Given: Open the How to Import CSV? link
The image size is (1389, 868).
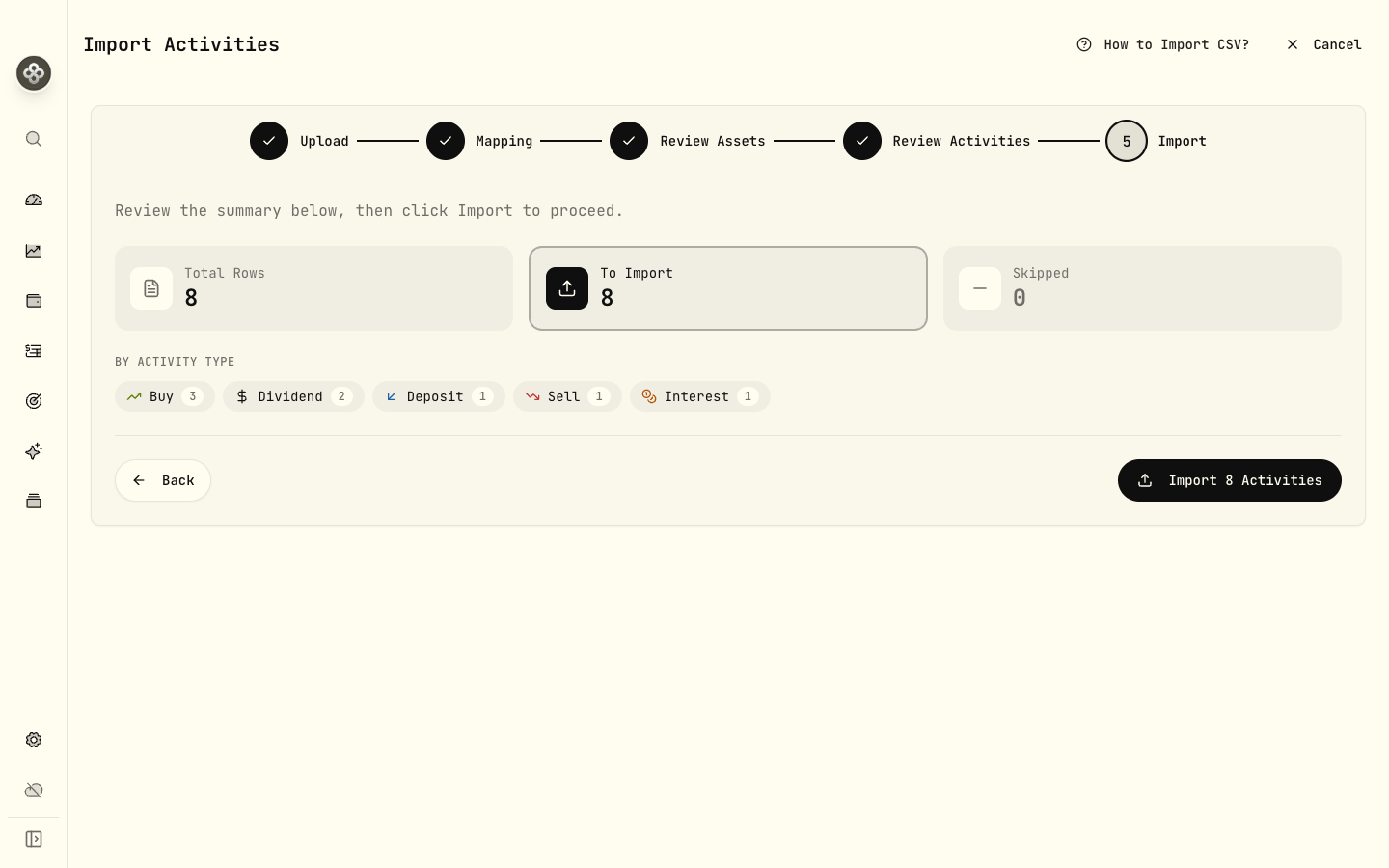Looking at the screenshot, I should pos(1163,44).
